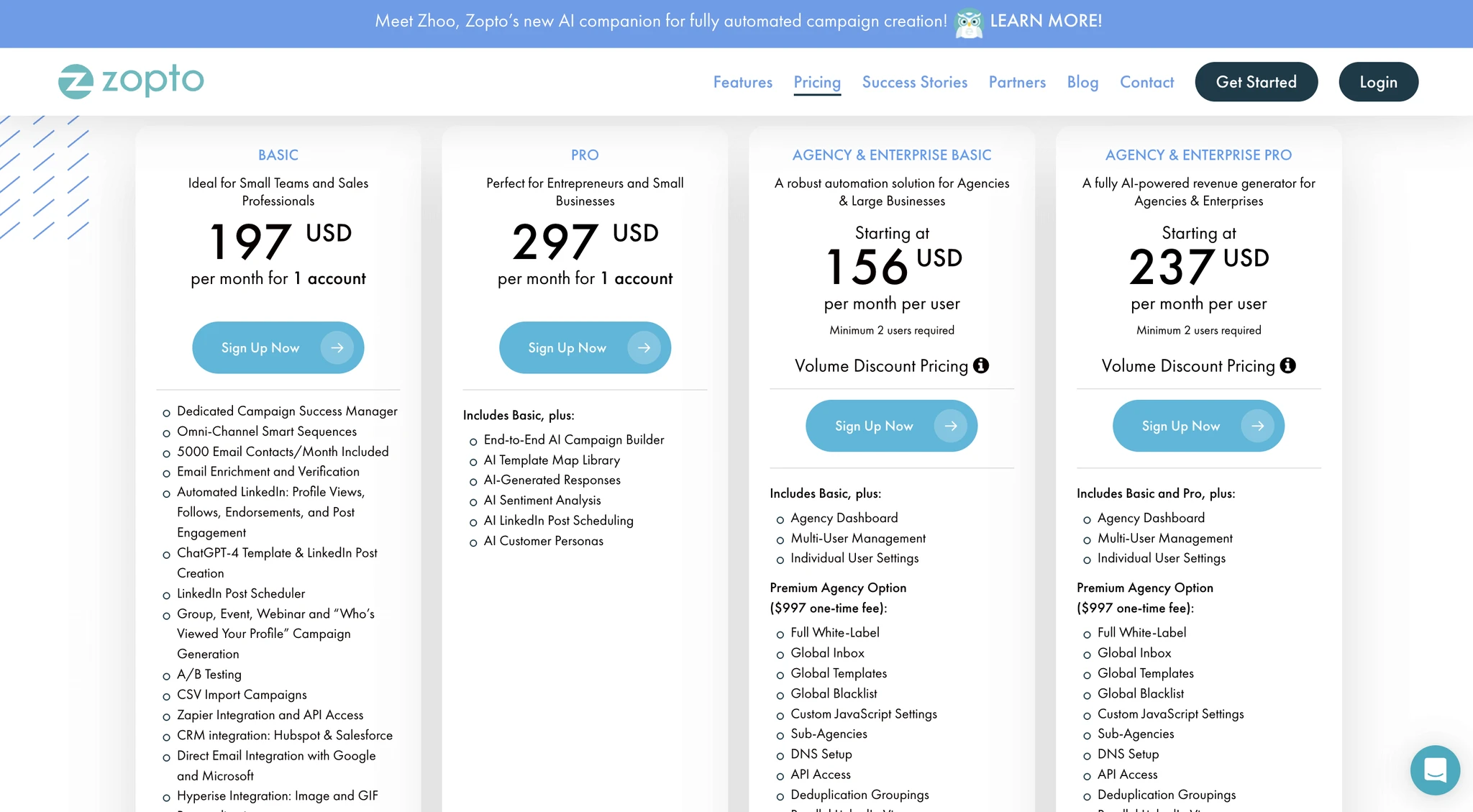Click arrow icon in Pro Sign Up button
The width and height of the screenshot is (1473, 812).
pyautogui.click(x=644, y=347)
